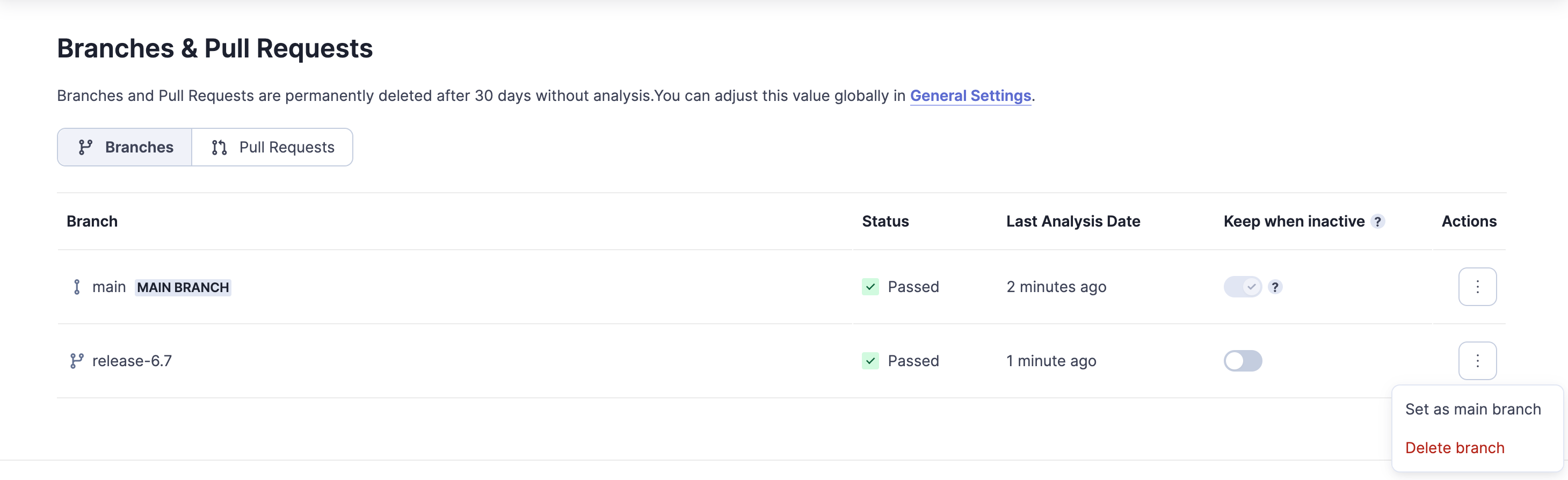Open actions menu for main branch
This screenshot has height=480, width=1568.
[1477, 287]
